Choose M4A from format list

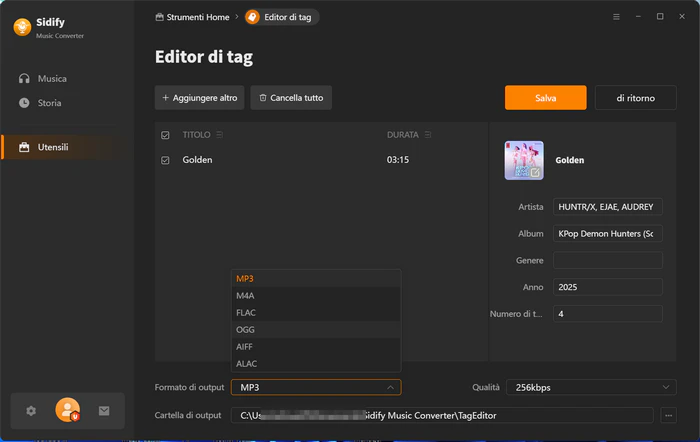(316, 296)
